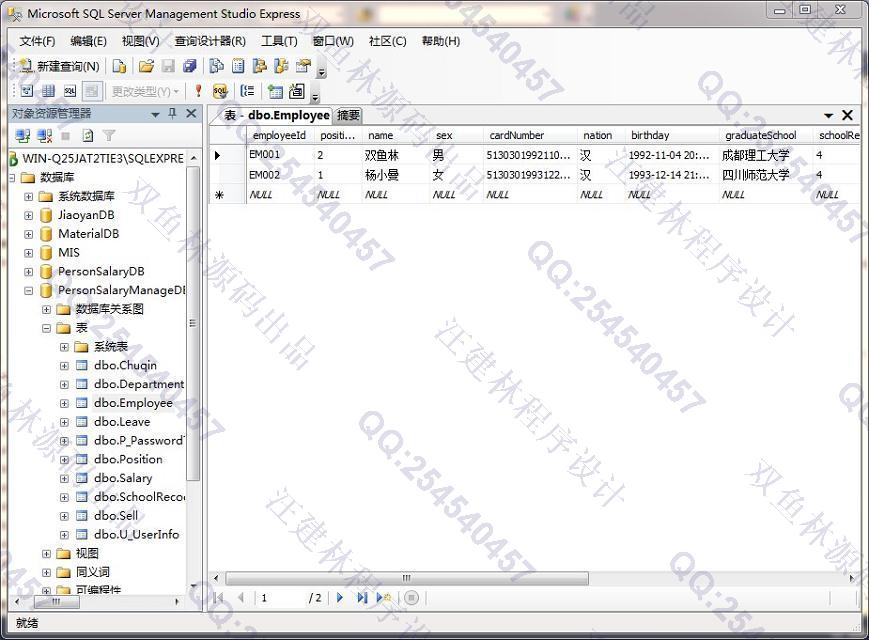
Task: Open the 编辑(E) menu
Action: (x=88, y=41)
